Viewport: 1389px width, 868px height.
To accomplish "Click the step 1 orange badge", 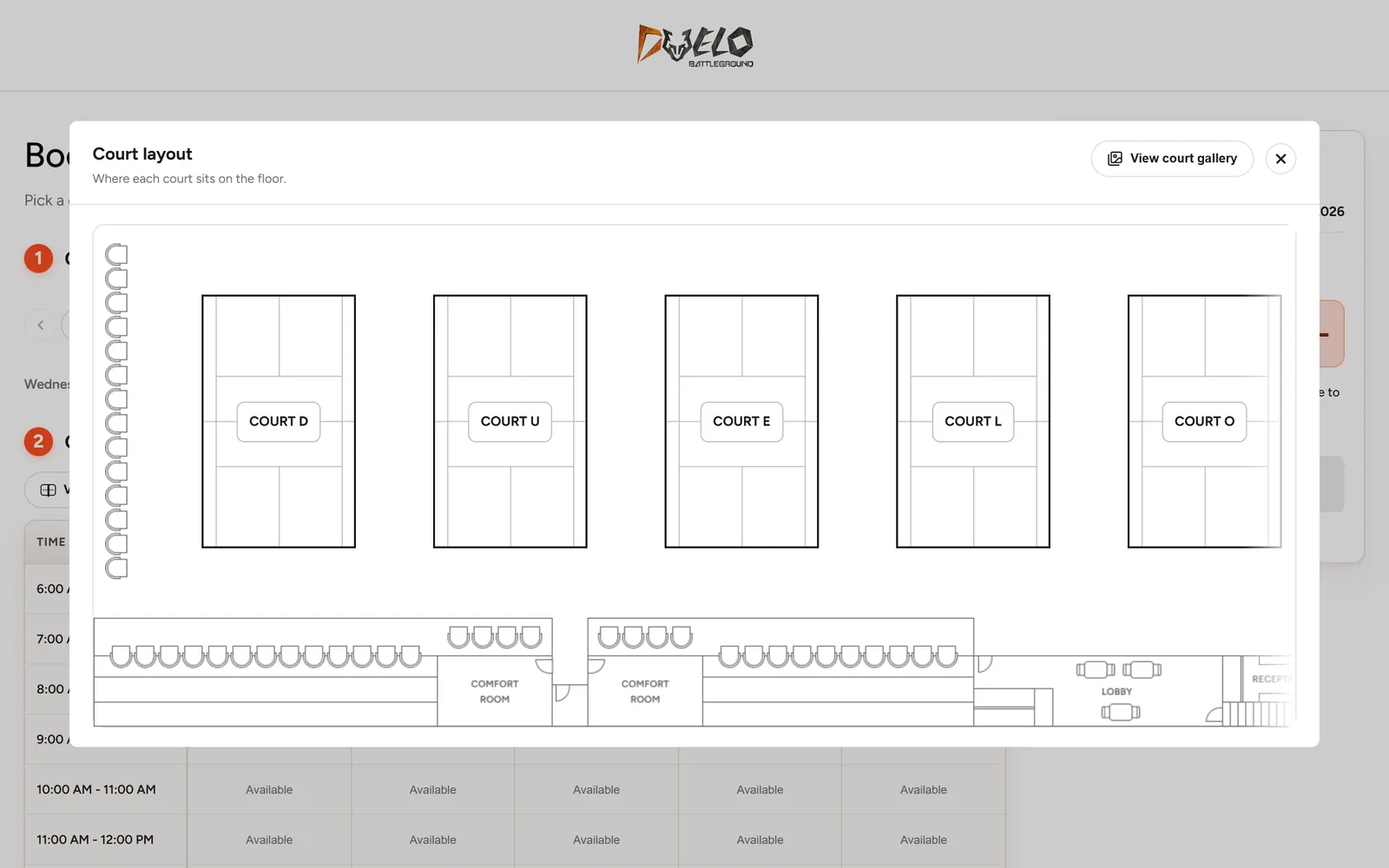I will 38,259.
